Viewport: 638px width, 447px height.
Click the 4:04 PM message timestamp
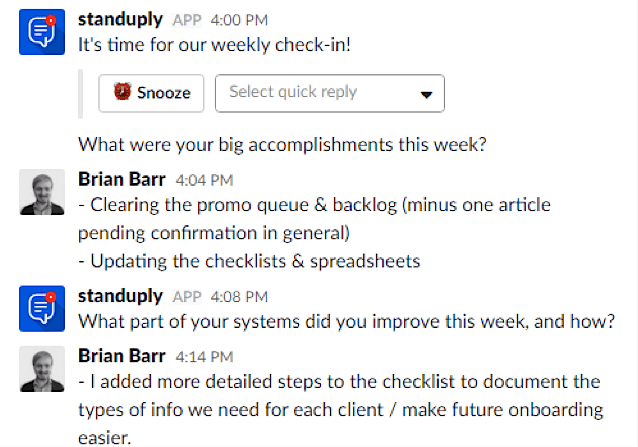click(204, 180)
